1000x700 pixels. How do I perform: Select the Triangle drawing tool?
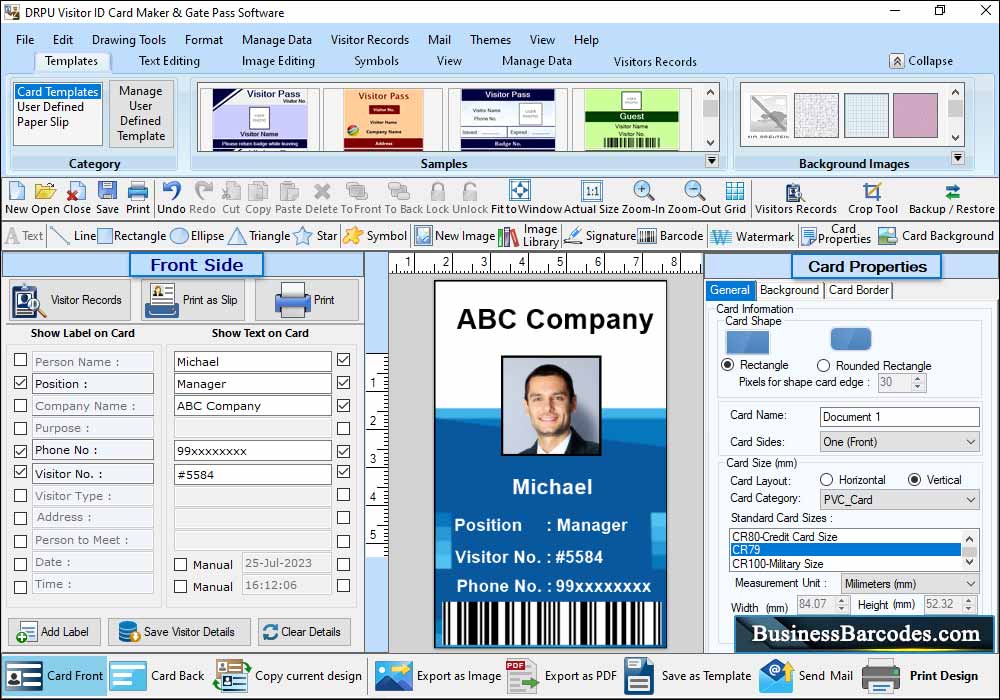(260, 236)
